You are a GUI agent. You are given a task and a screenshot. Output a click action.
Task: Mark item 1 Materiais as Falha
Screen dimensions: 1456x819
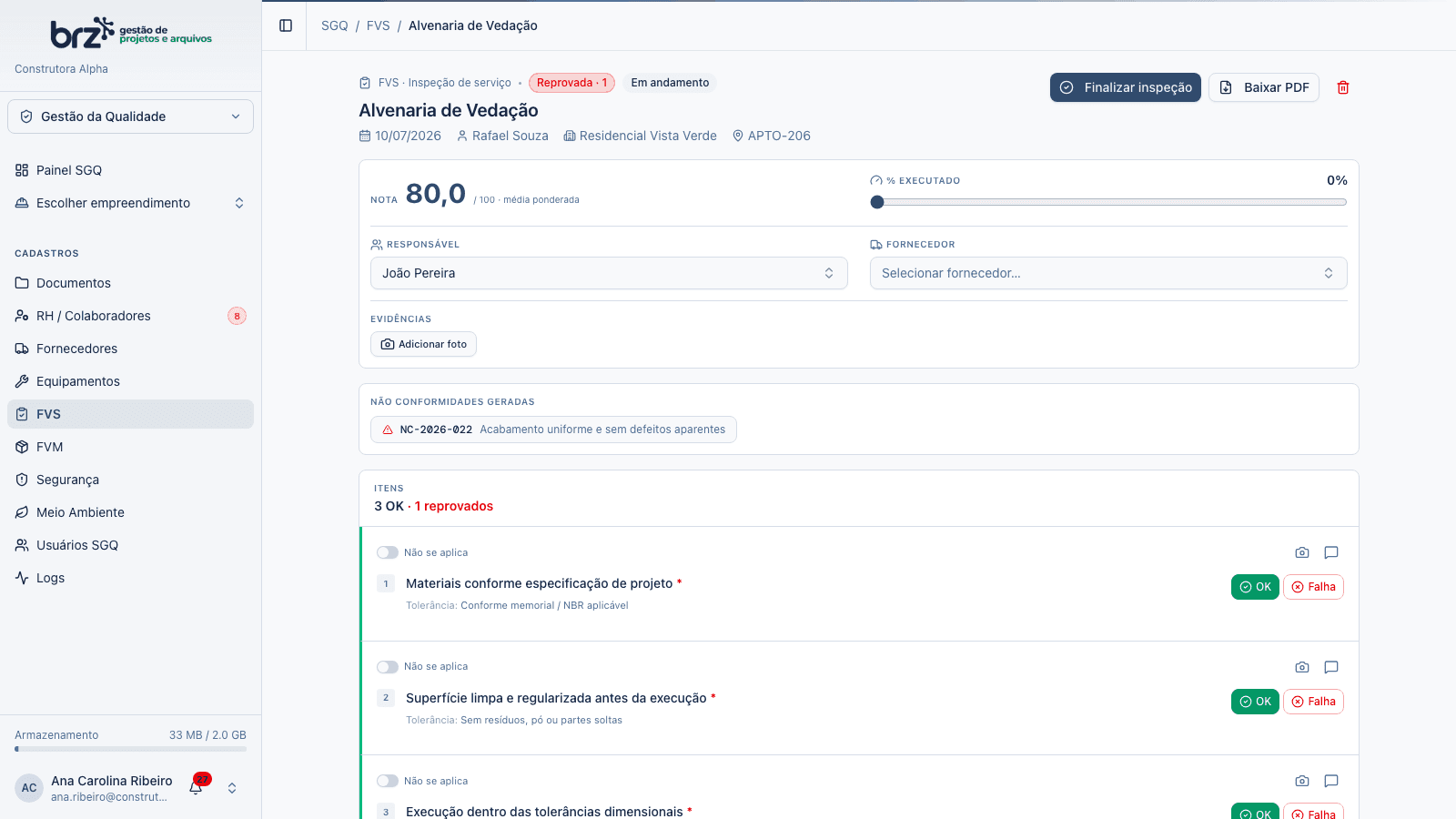coord(1313,587)
